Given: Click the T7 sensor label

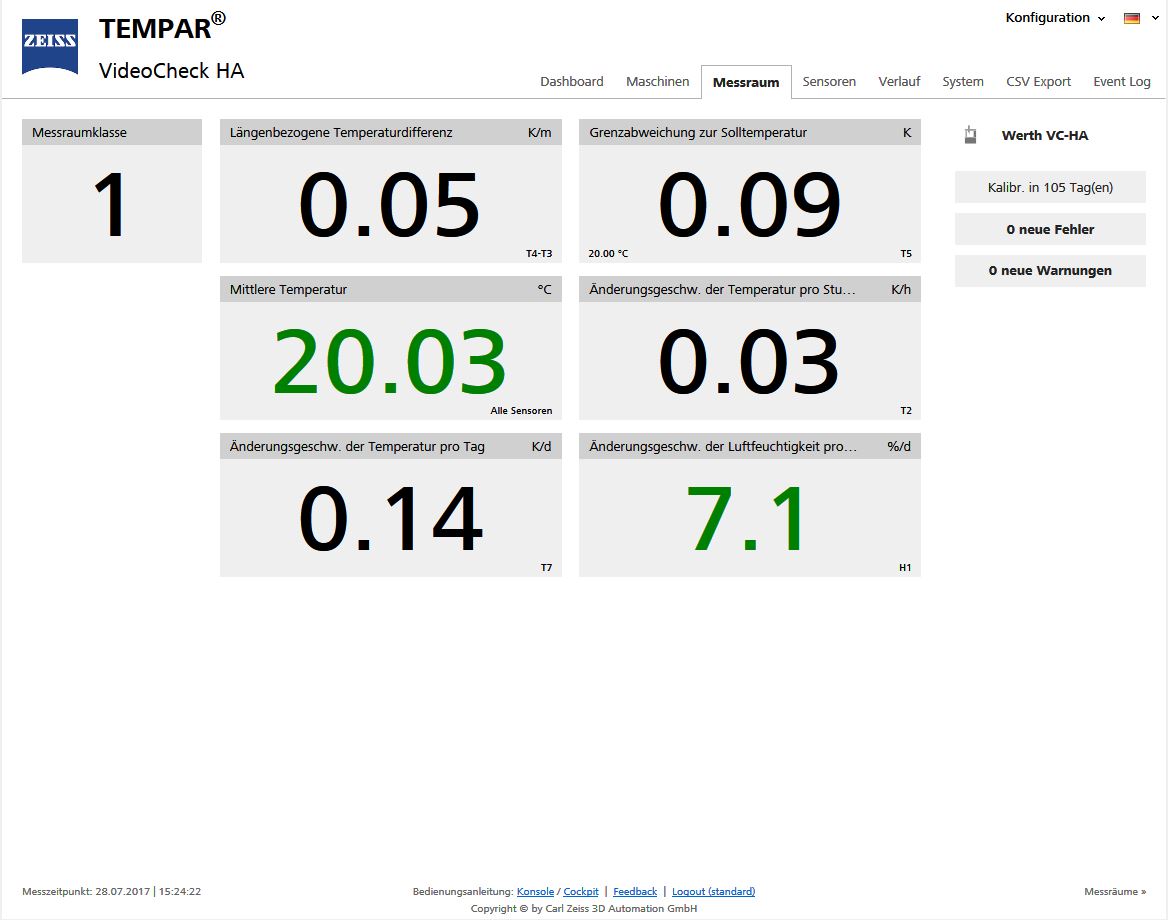Looking at the screenshot, I should [546, 568].
